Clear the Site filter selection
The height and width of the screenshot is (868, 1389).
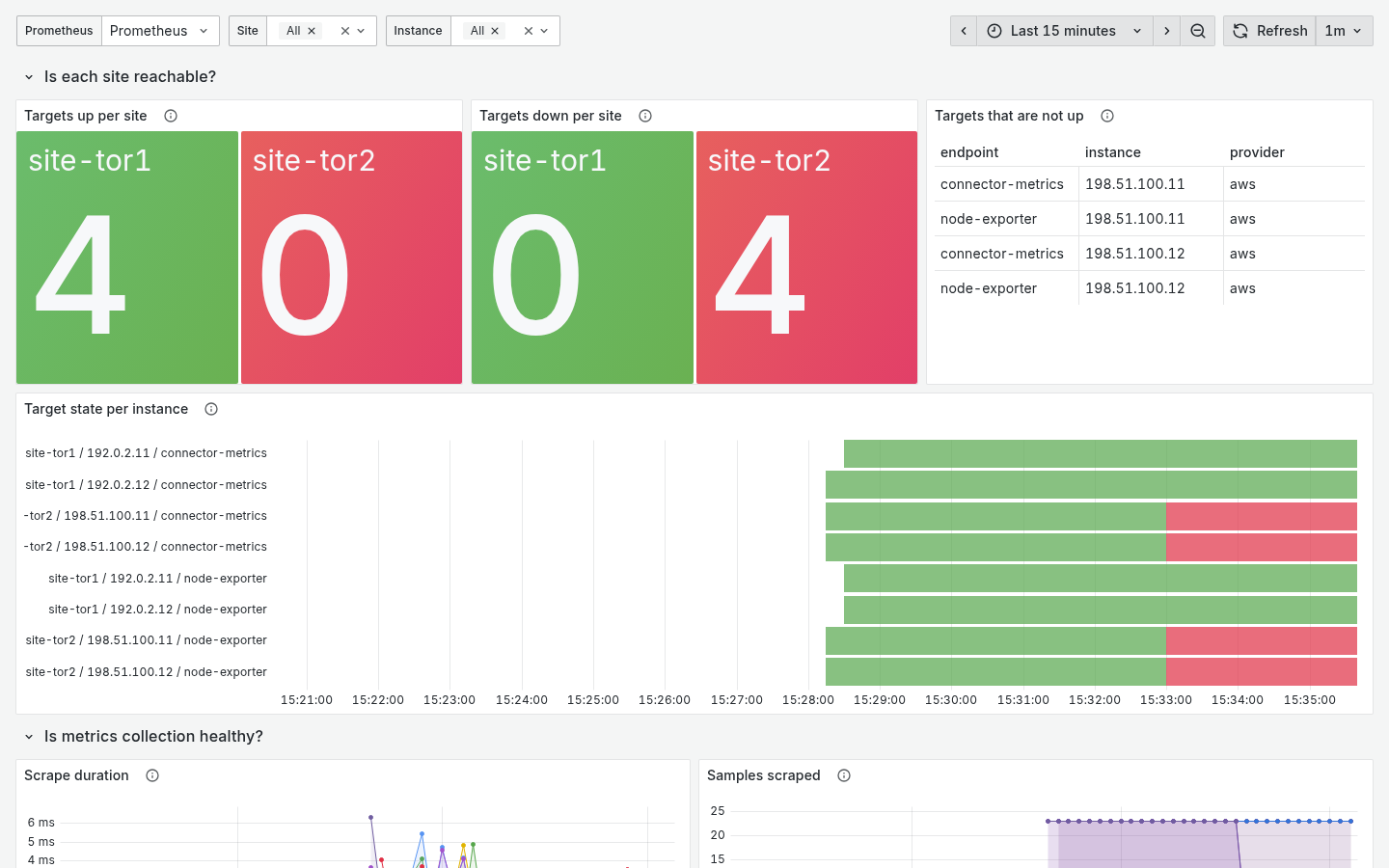coord(345,31)
